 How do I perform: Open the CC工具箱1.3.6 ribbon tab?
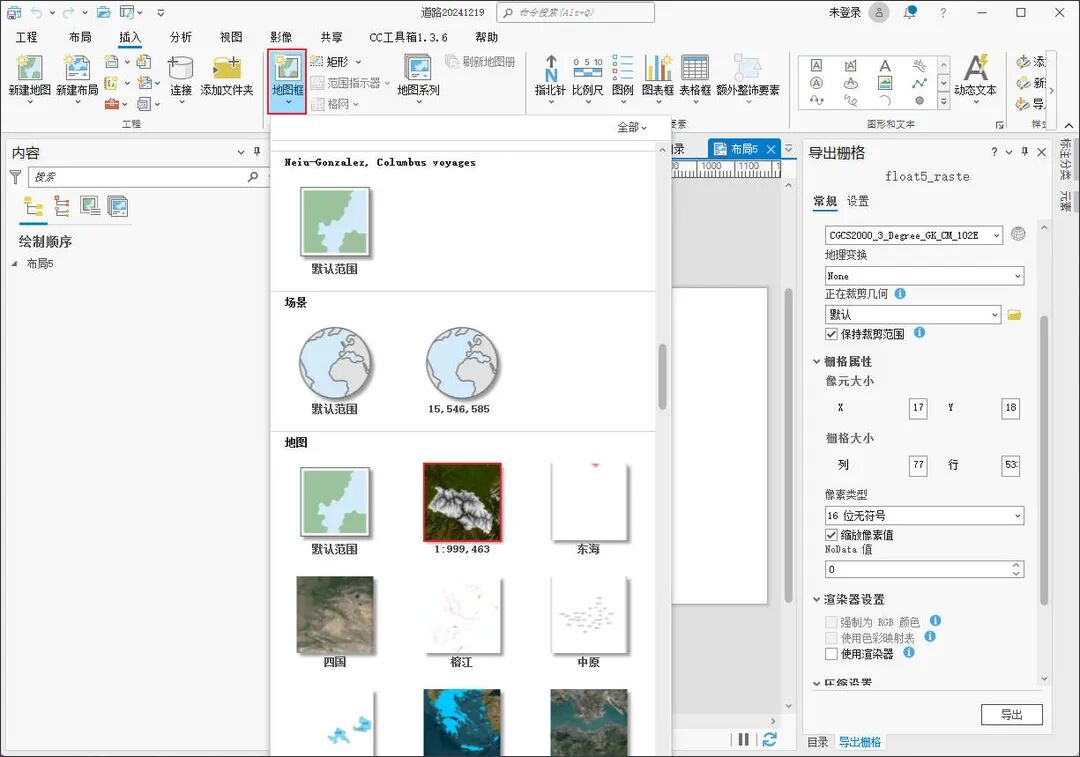point(408,37)
